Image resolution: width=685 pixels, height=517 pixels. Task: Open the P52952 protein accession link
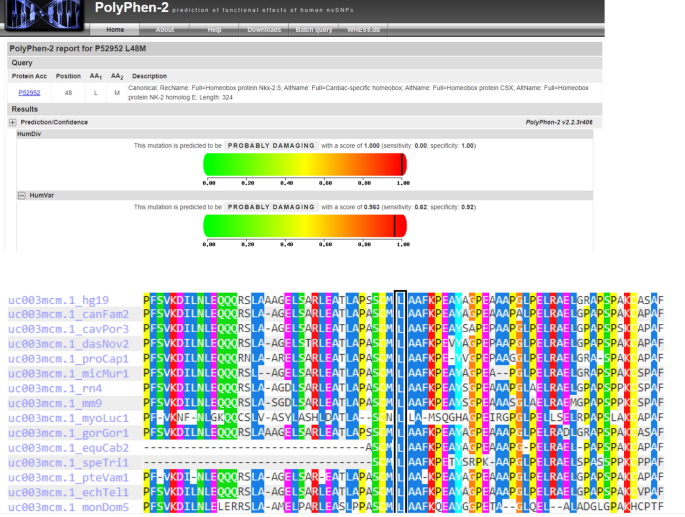29,92
